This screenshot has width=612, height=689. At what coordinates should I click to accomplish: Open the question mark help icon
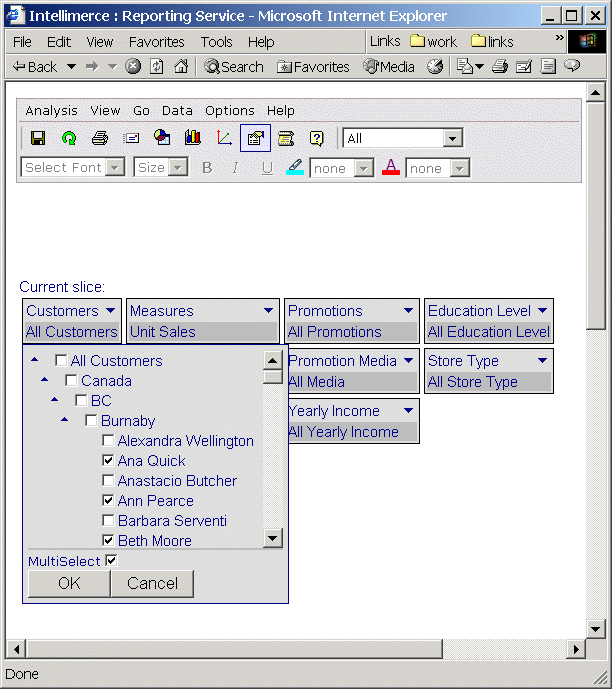click(317, 138)
